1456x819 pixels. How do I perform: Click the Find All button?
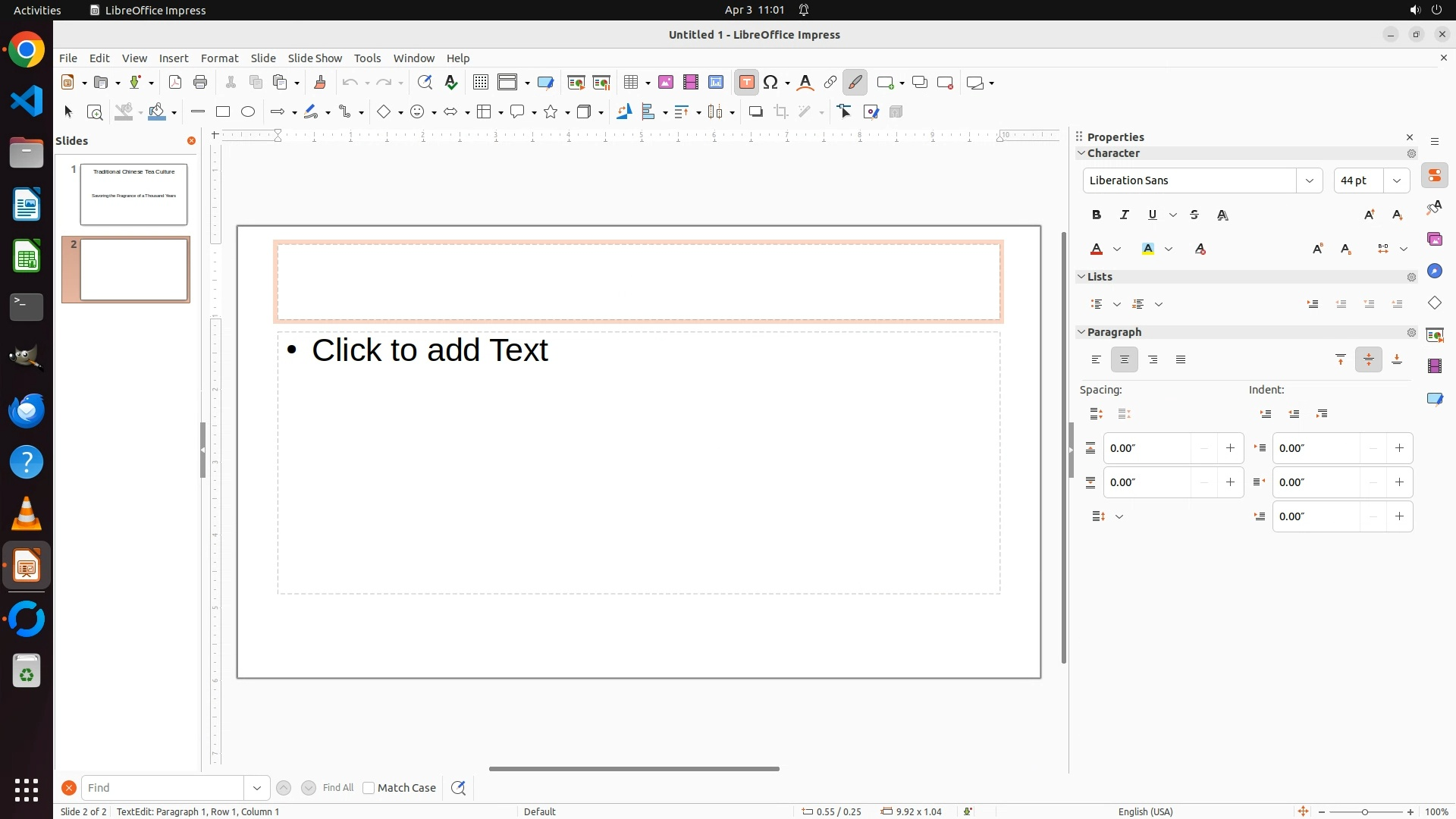[337, 788]
